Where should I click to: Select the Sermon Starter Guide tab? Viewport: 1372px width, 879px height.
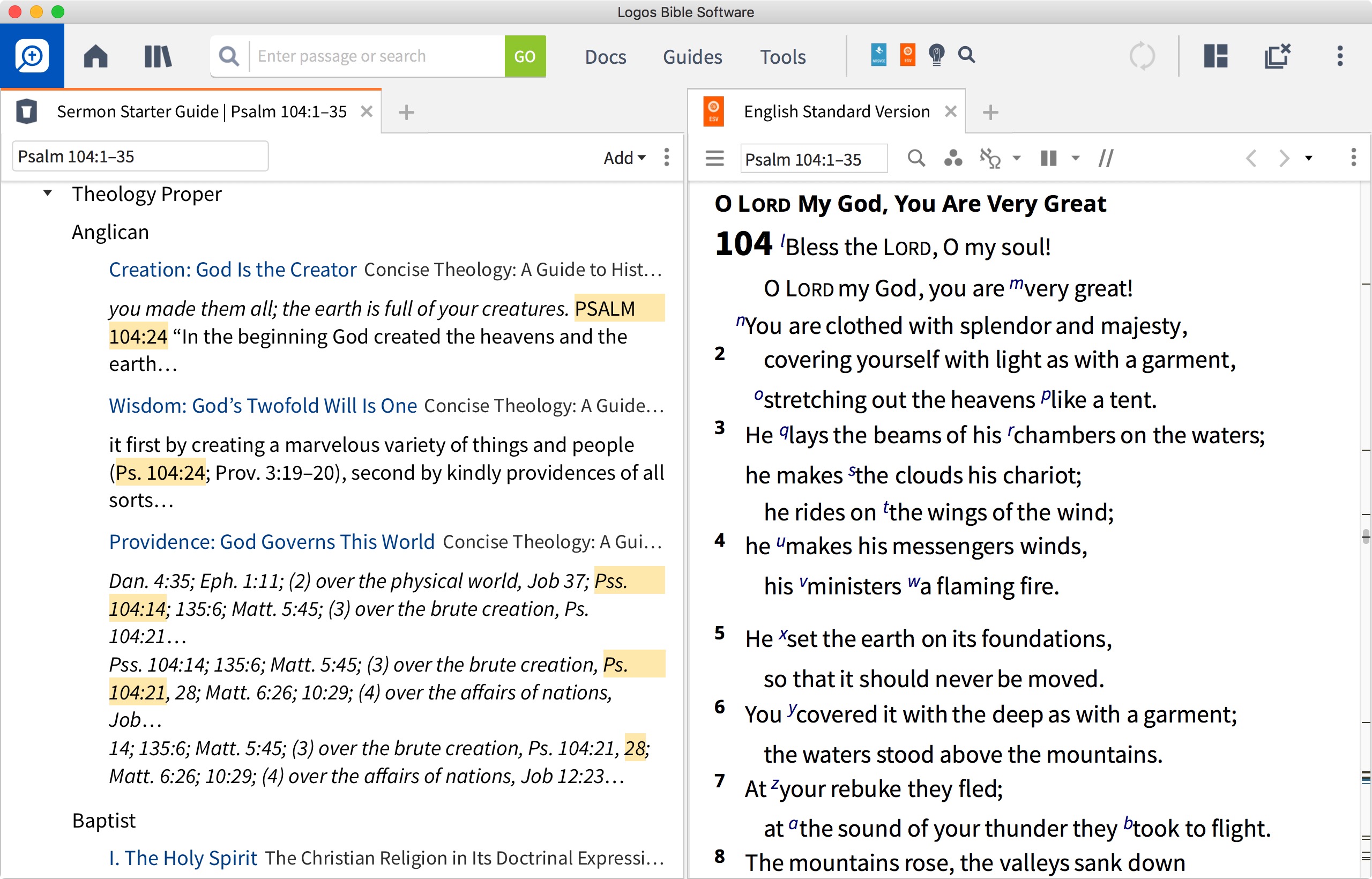point(191,111)
